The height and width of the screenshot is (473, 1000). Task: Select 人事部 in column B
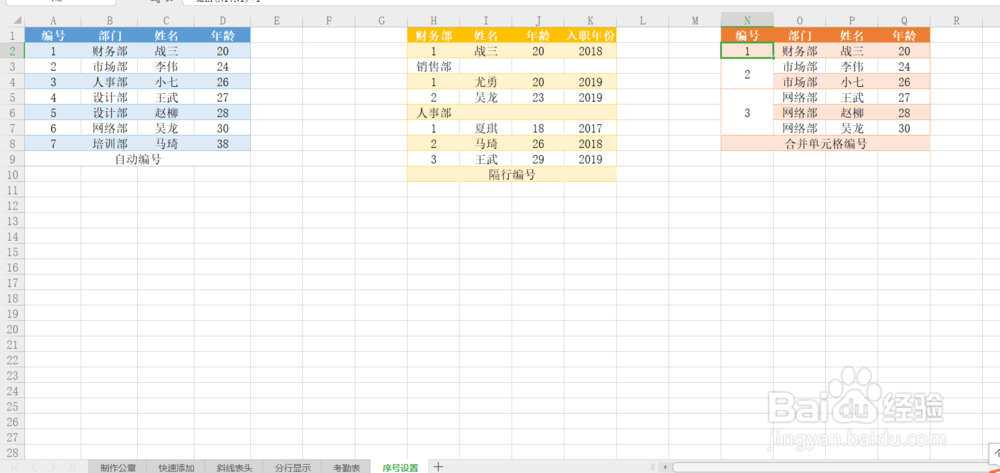point(109,82)
